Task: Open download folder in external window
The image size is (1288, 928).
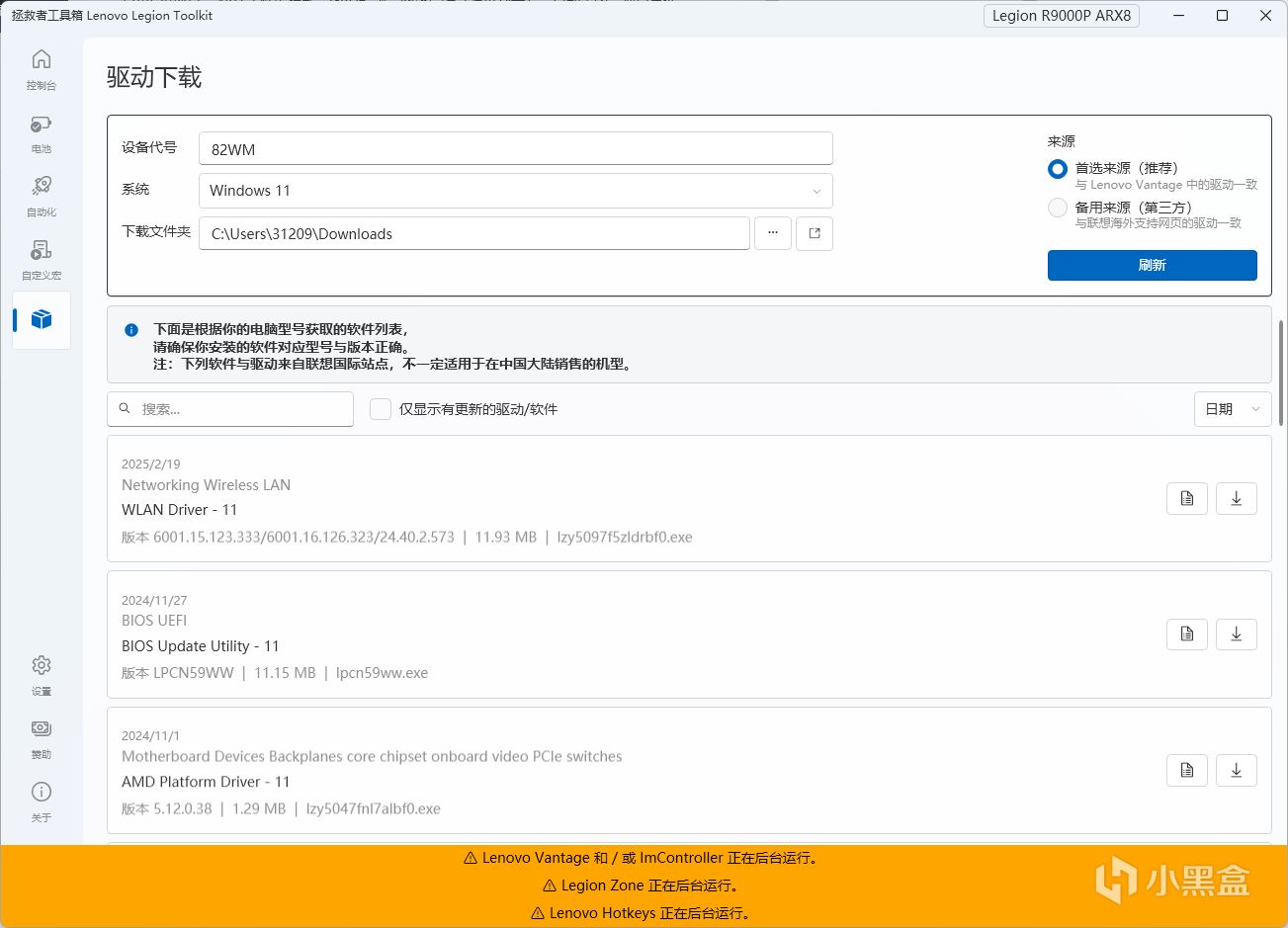Action: (815, 233)
